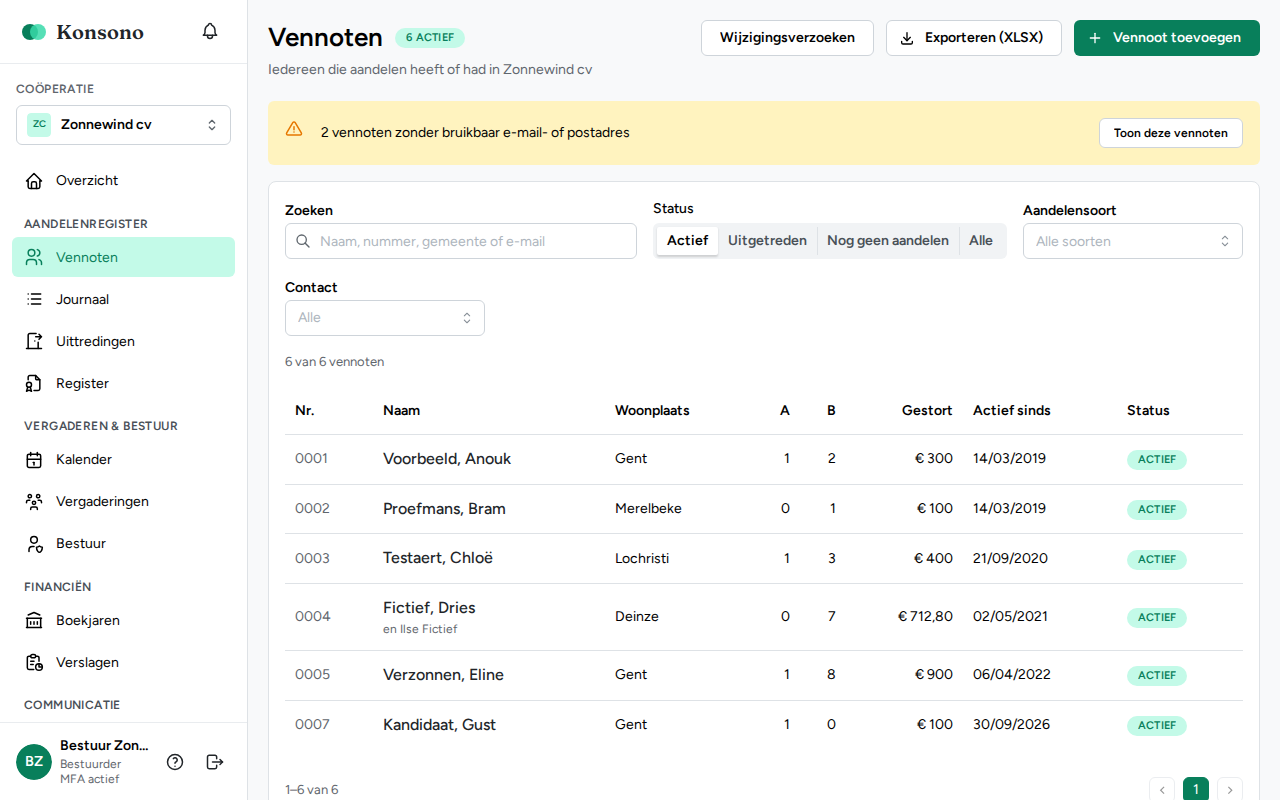The image size is (1280, 800).
Task: Click the Overzicht home icon
Action: (34, 181)
